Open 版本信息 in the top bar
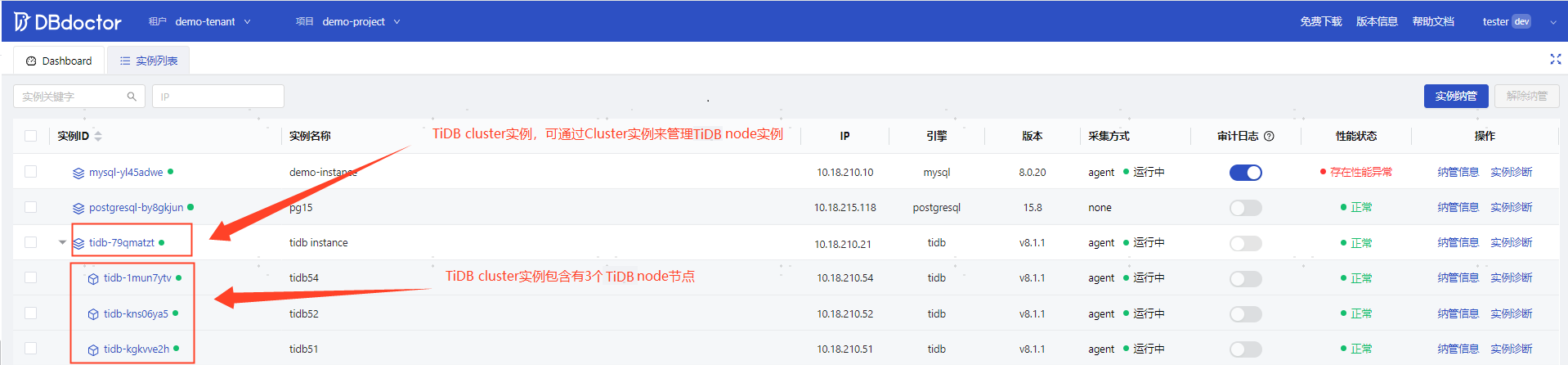1568x365 pixels. (x=1377, y=22)
